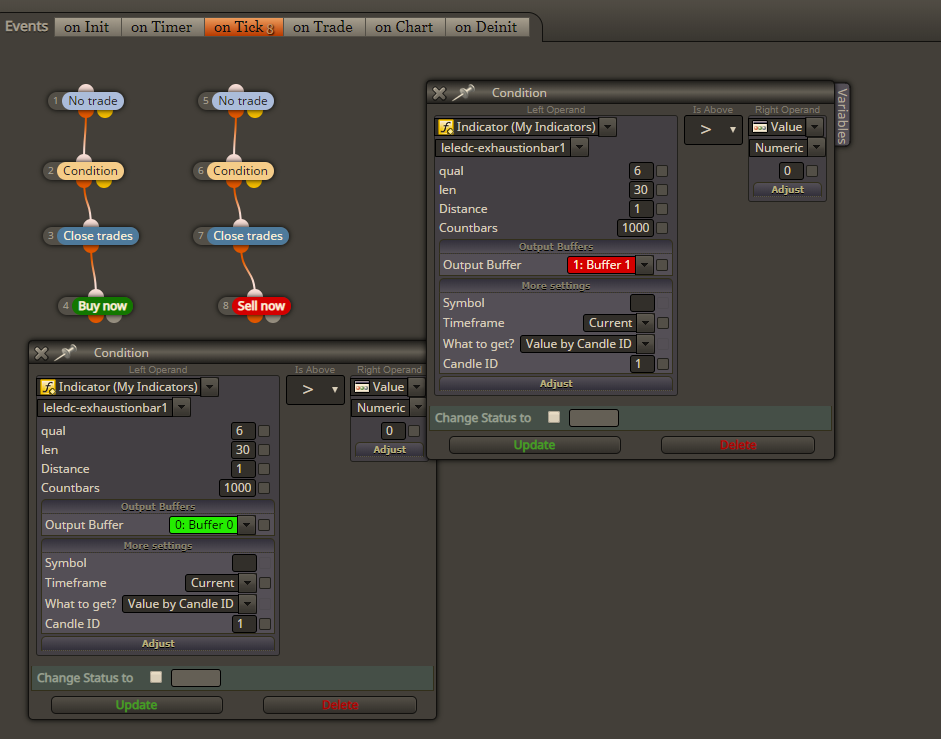Select the green Buy now block
This screenshot has width=941, height=739.
(102, 306)
